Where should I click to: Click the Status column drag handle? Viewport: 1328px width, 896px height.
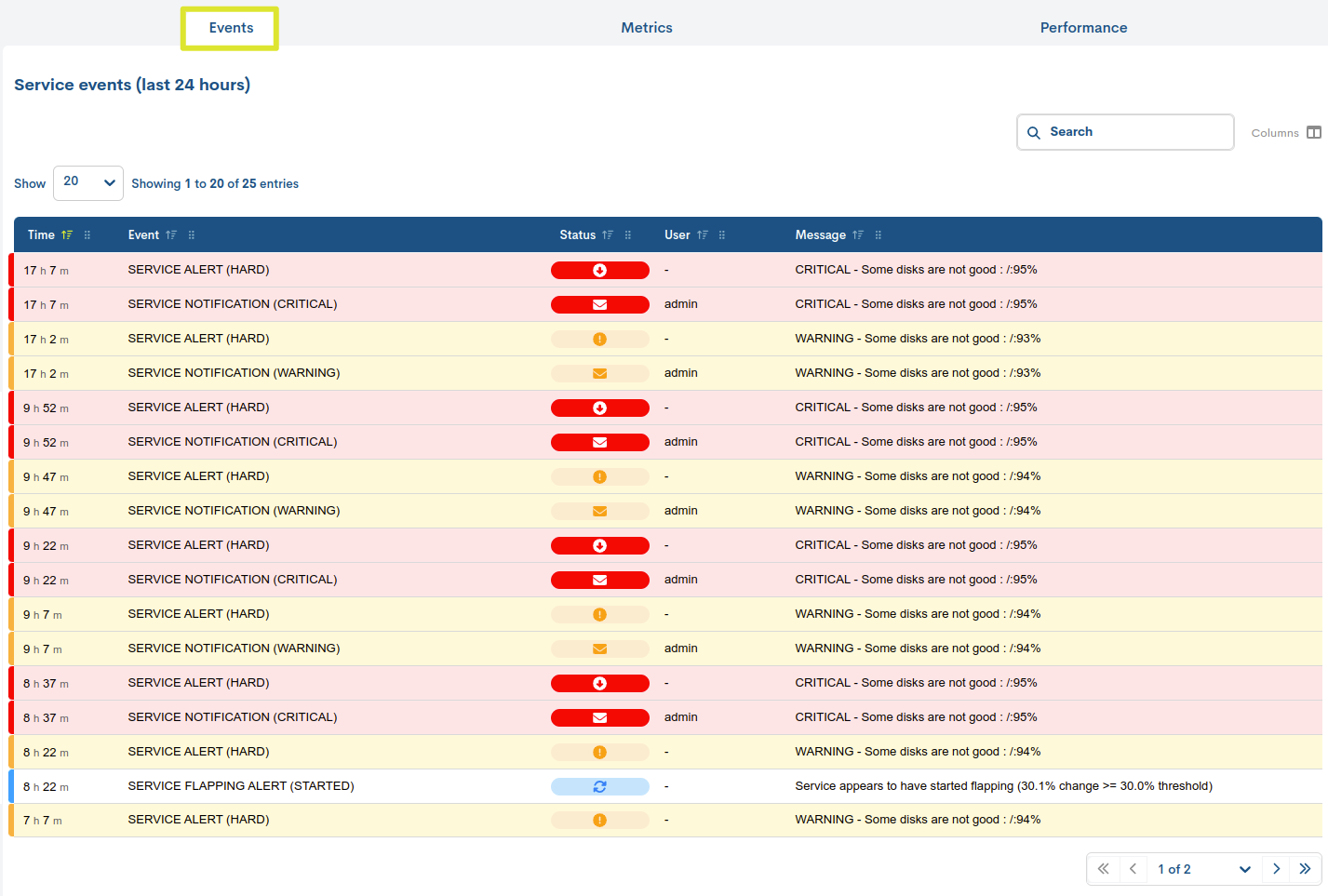point(628,235)
